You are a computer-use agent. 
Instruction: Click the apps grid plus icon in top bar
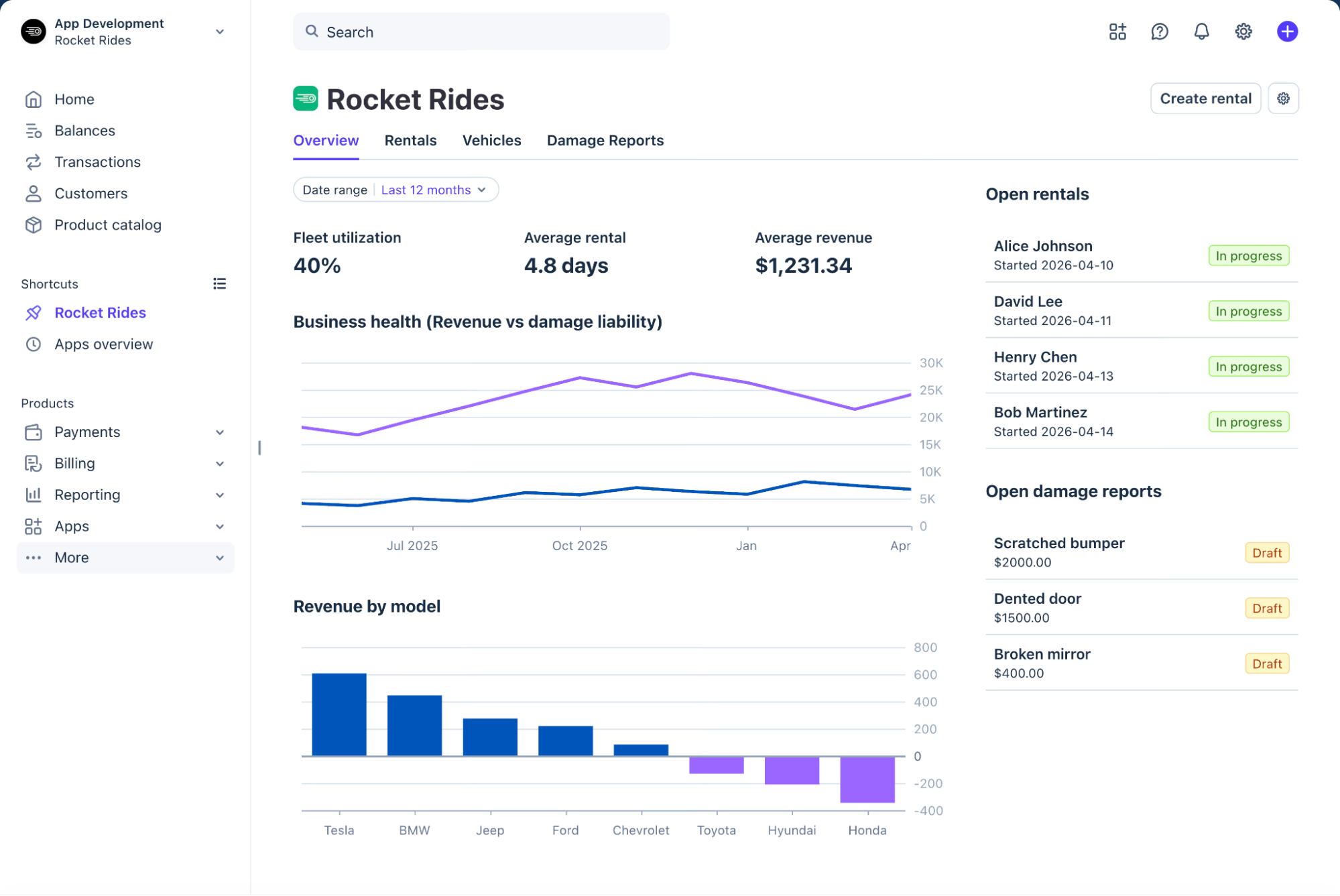(1117, 31)
